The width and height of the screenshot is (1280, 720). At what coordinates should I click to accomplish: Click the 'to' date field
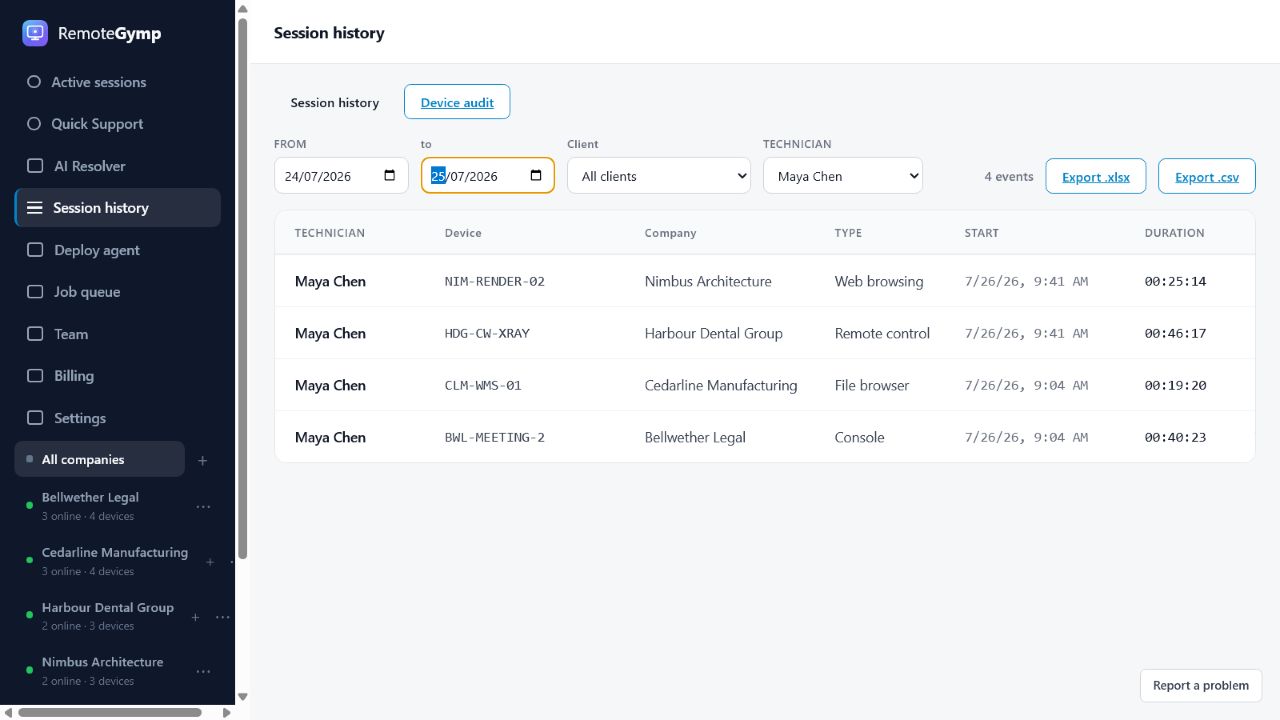click(x=487, y=176)
